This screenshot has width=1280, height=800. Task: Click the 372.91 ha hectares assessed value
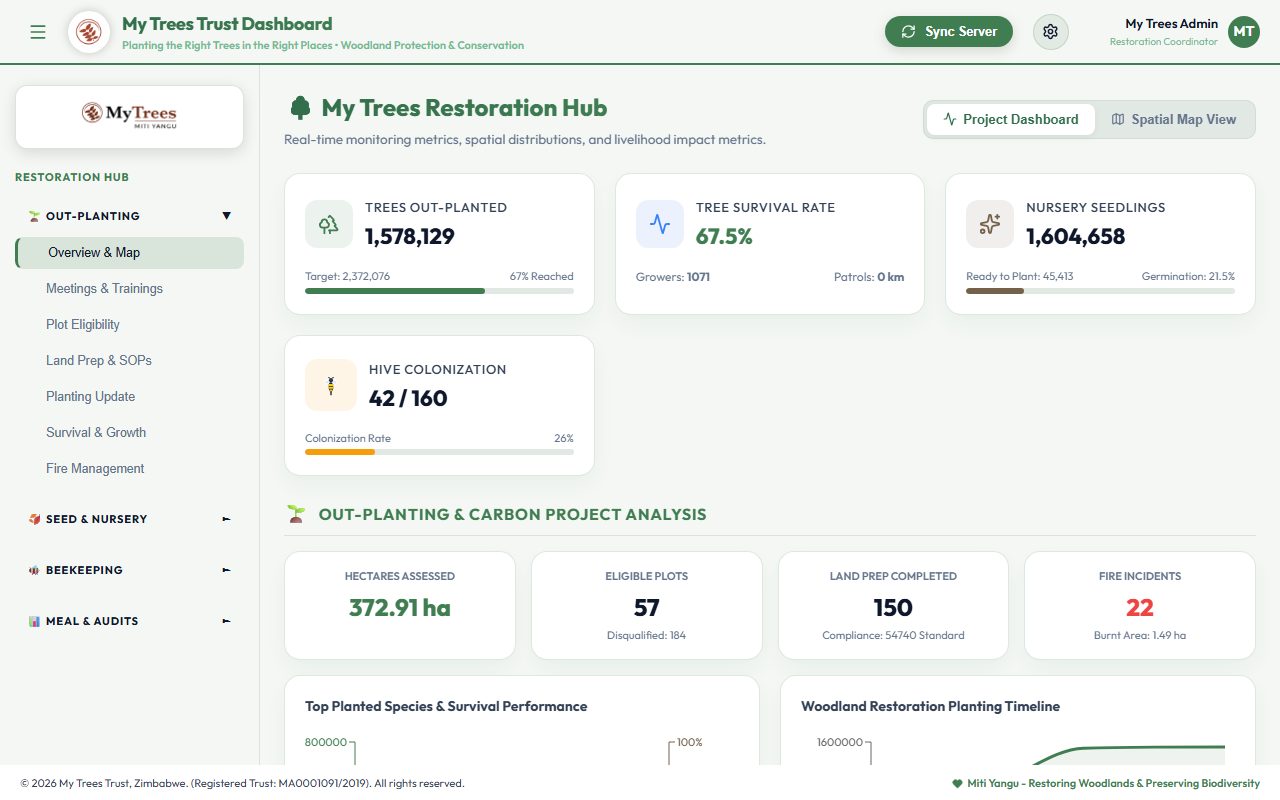[x=400, y=608]
